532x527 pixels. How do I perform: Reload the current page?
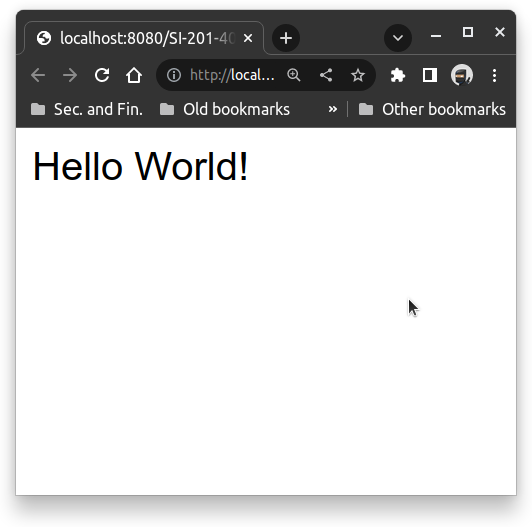click(x=102, y=75)
